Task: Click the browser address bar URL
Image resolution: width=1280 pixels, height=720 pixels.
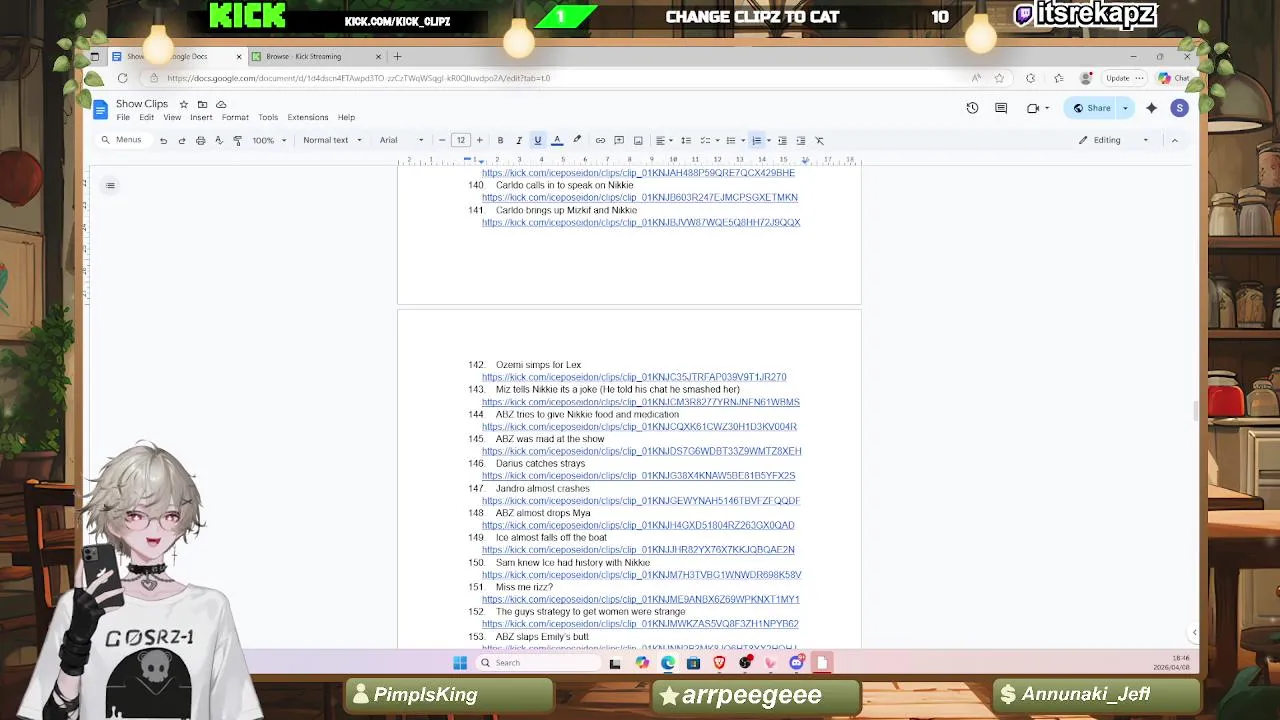Action: coord(359,78)
